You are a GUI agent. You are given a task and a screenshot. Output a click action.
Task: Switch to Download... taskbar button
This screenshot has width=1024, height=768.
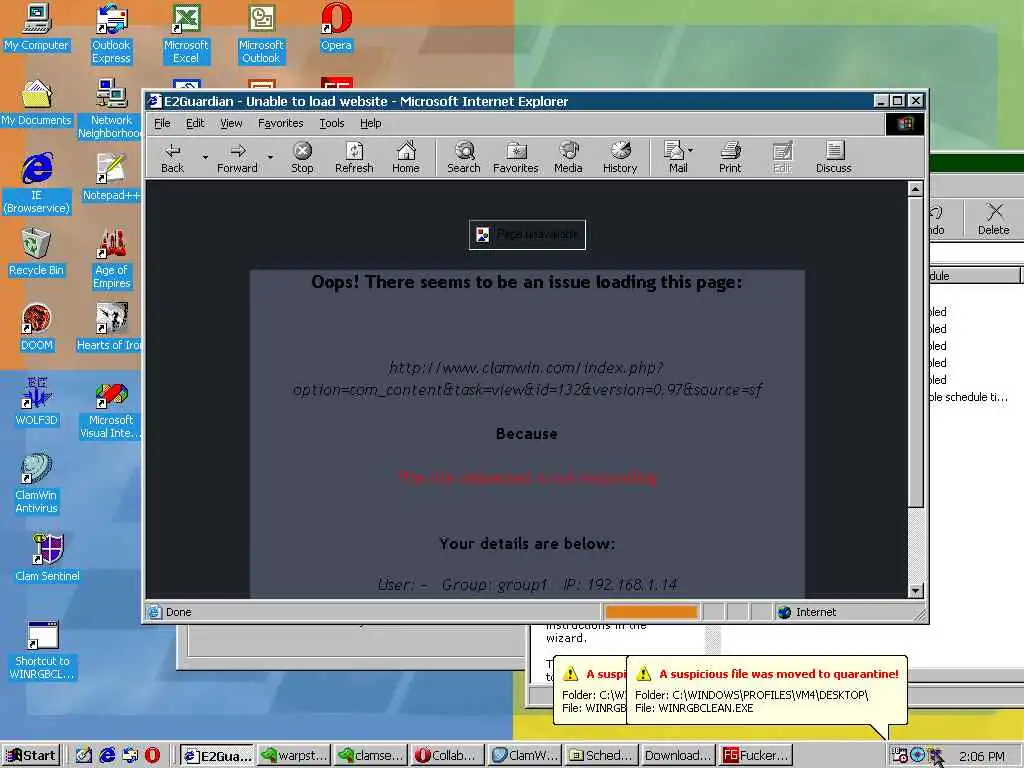(x=679, y=756)
